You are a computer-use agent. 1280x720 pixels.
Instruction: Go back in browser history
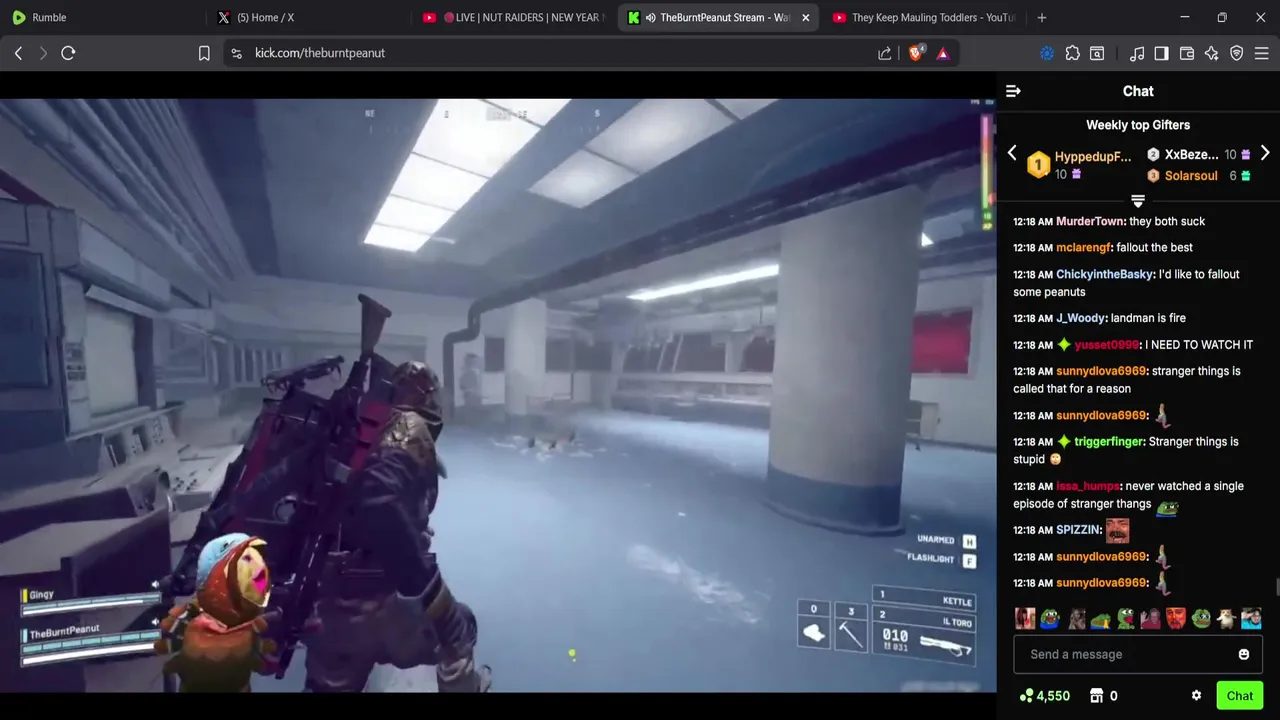click(18, 53)
